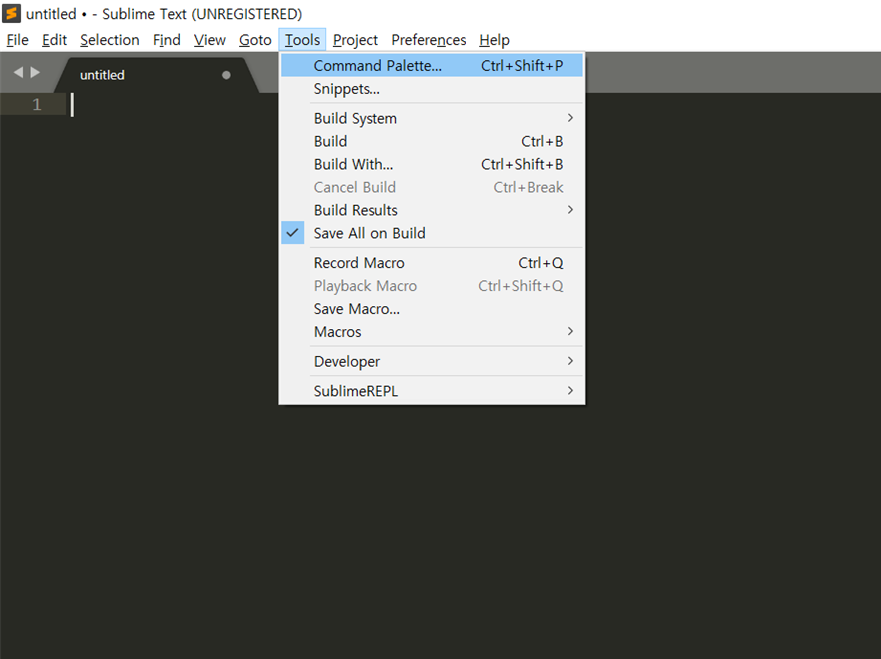881x659 pixels.
Task: Choose Snippets… menu entry
Action: coord(432,89)
